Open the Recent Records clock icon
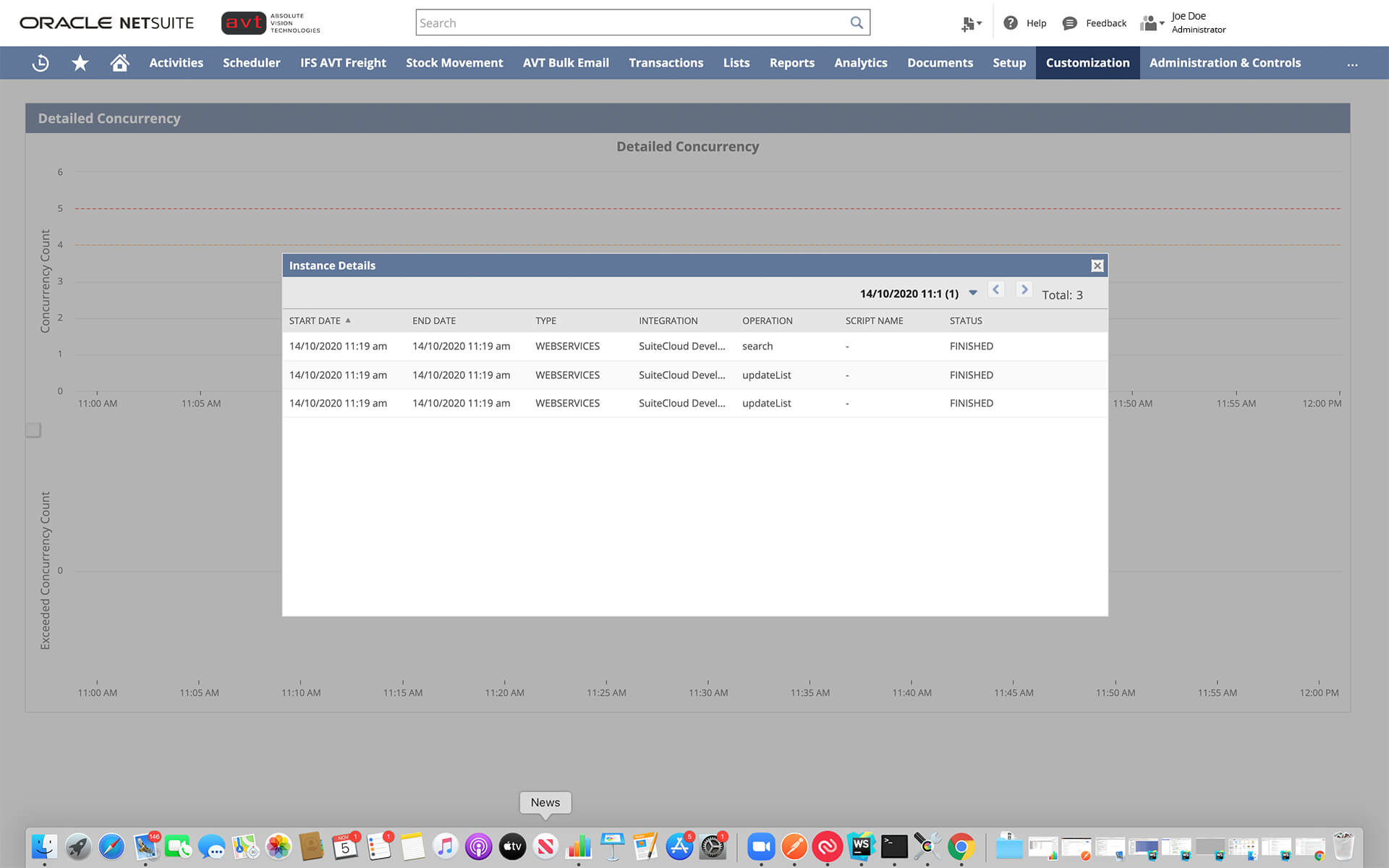Screen dimensions: 1389x868 pyautogui.click(x=41, y=63)
